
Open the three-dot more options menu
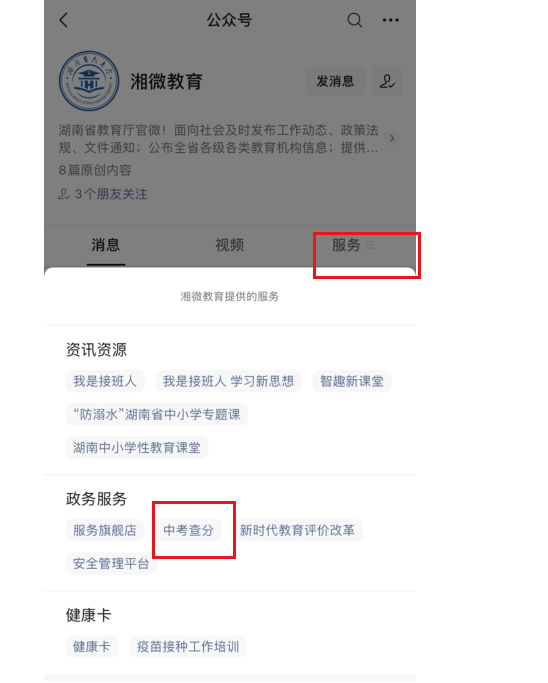[390, 20]
